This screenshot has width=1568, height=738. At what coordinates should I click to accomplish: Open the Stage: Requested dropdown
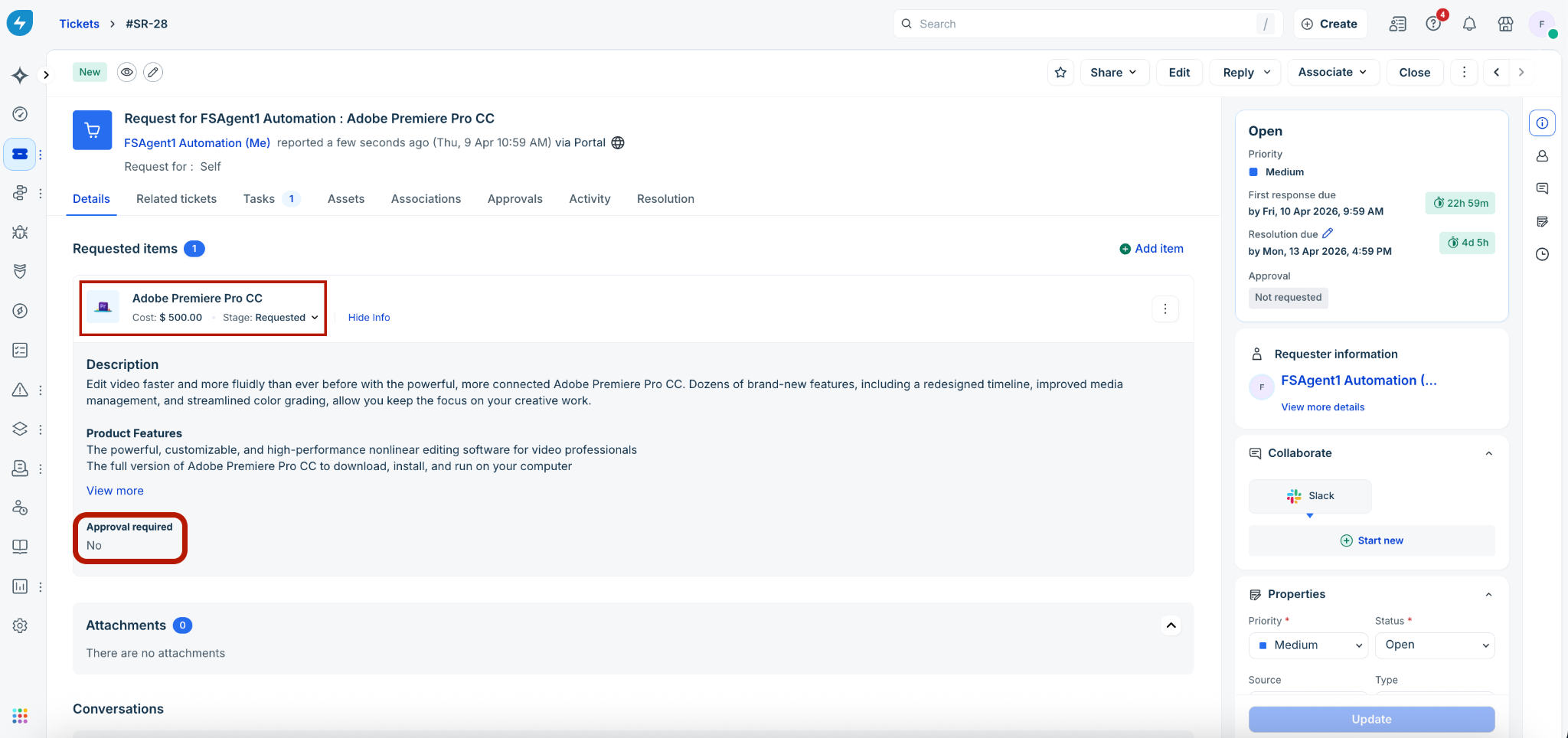[271, 317]
